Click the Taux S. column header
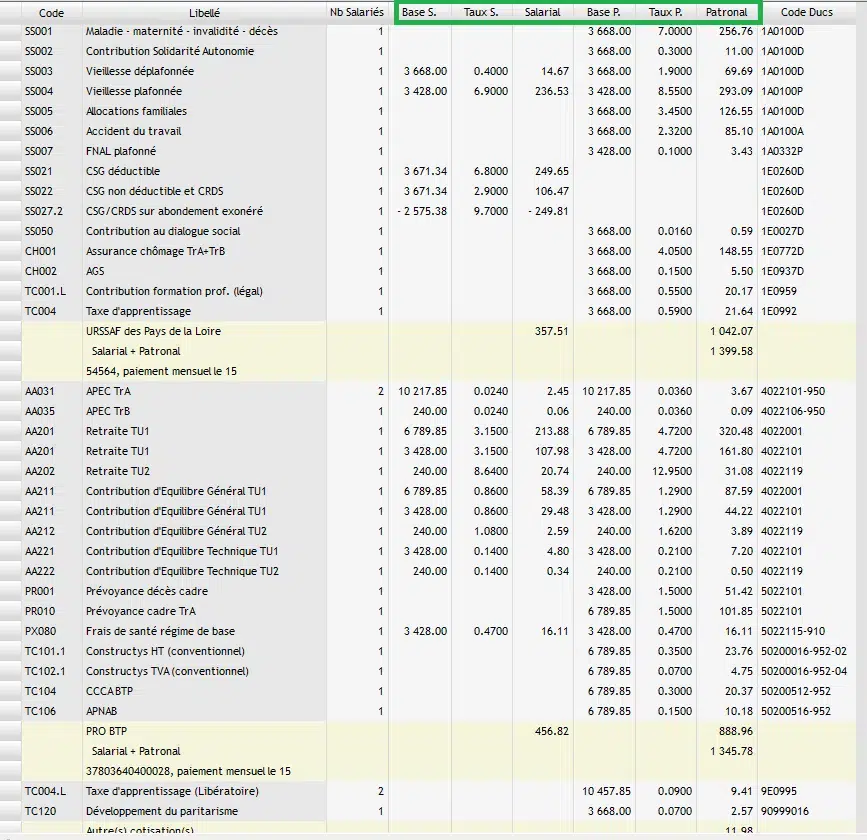The height and width of the screenshot is (840, 867). [482, 13]
